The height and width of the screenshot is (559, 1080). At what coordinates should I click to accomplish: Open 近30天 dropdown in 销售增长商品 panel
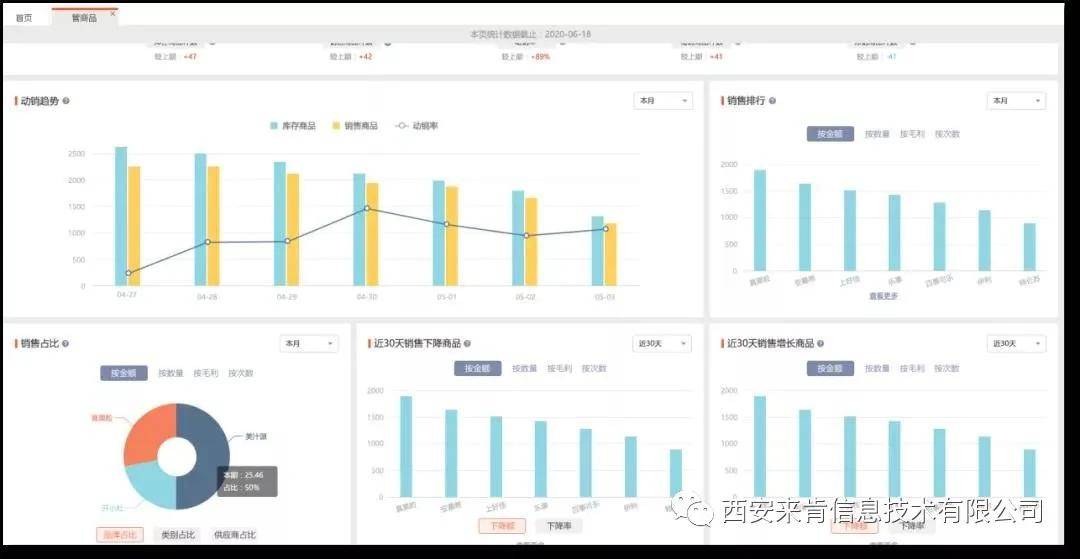[1016, 343]
